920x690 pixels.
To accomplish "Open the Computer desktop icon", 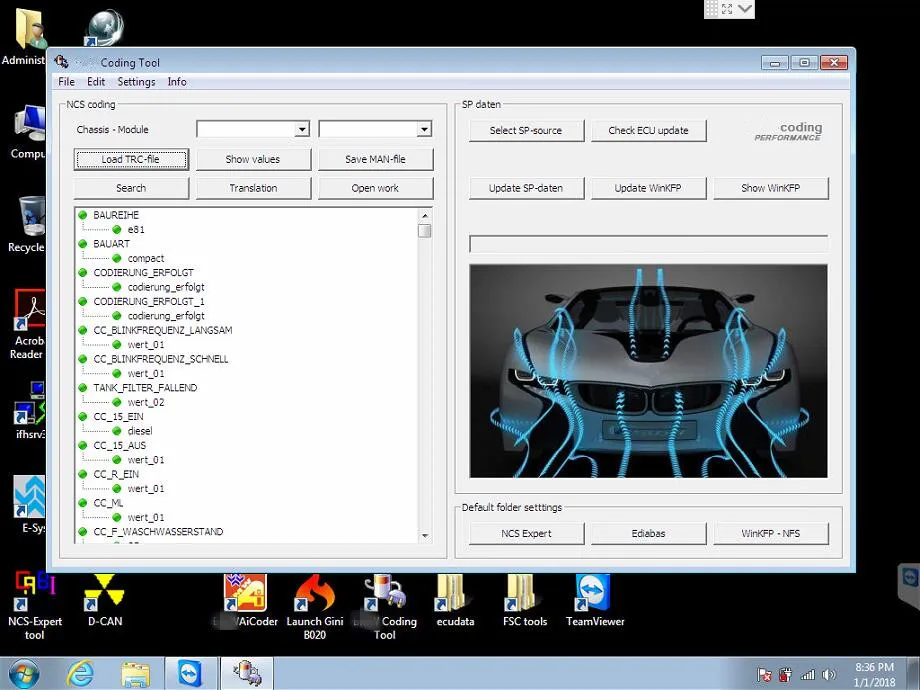I will [x=27, y=131].
